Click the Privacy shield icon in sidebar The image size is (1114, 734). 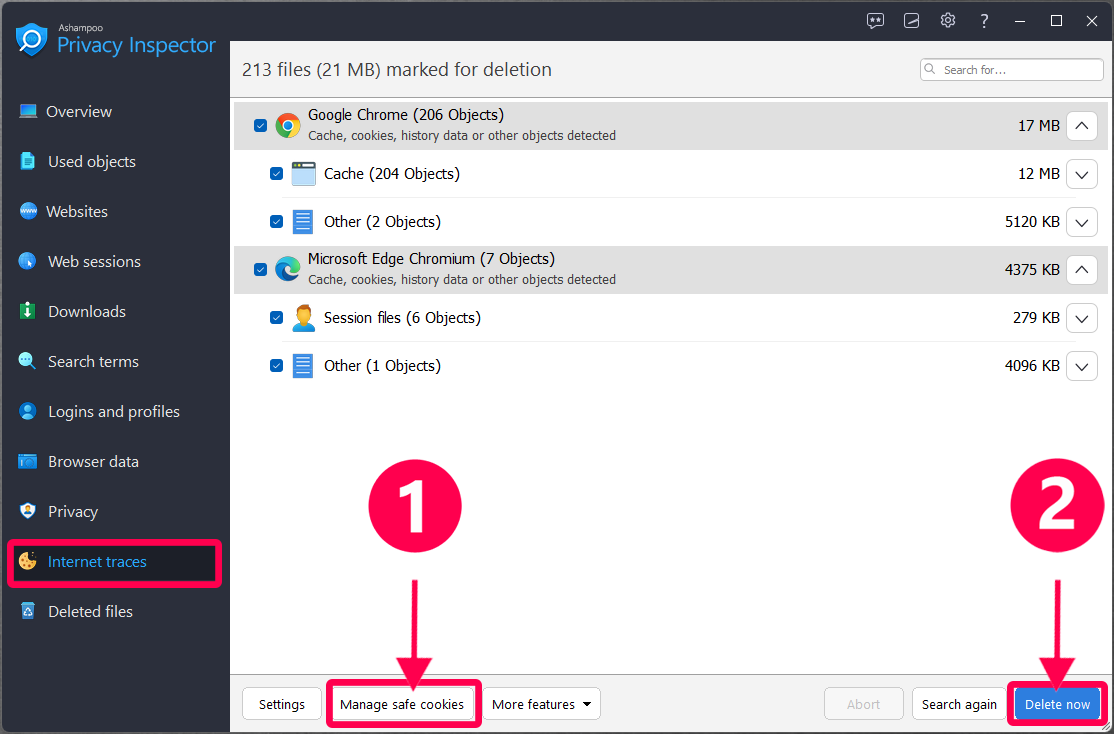[x=28, y=511]
